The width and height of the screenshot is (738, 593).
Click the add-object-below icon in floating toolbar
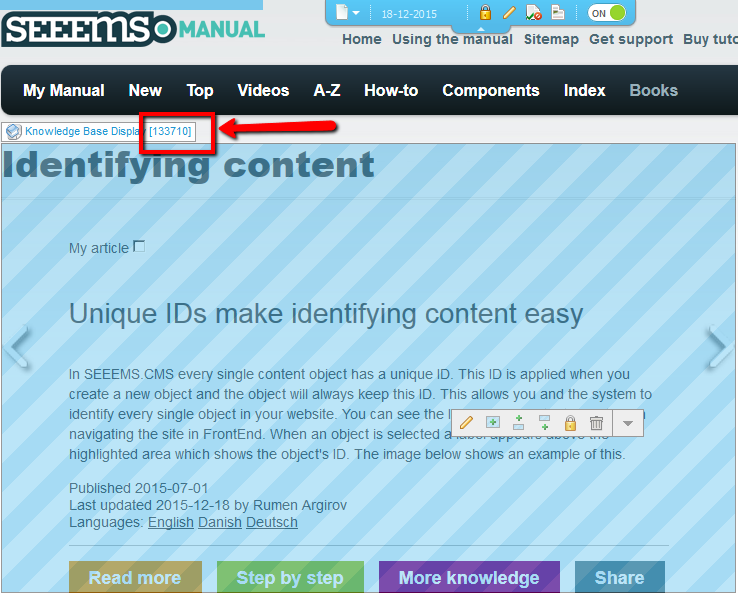(544, 423)
